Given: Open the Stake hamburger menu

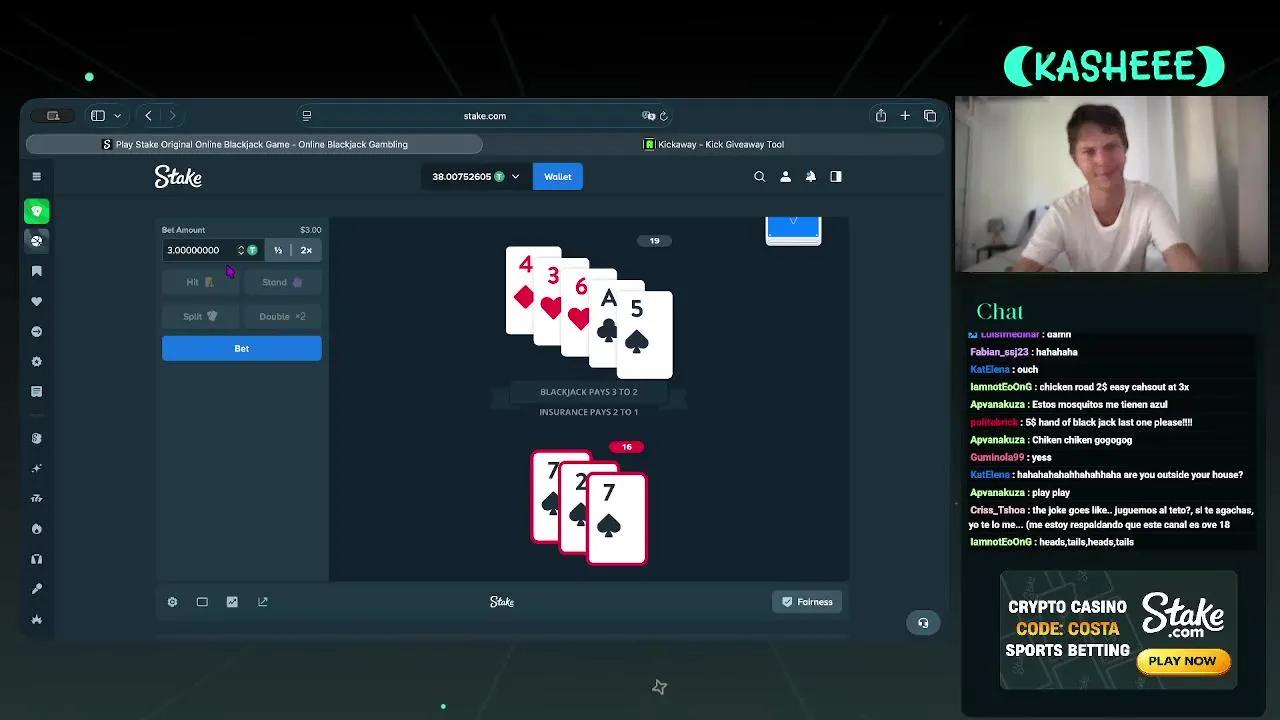Looking at the screenshot, I should [36, 177].
